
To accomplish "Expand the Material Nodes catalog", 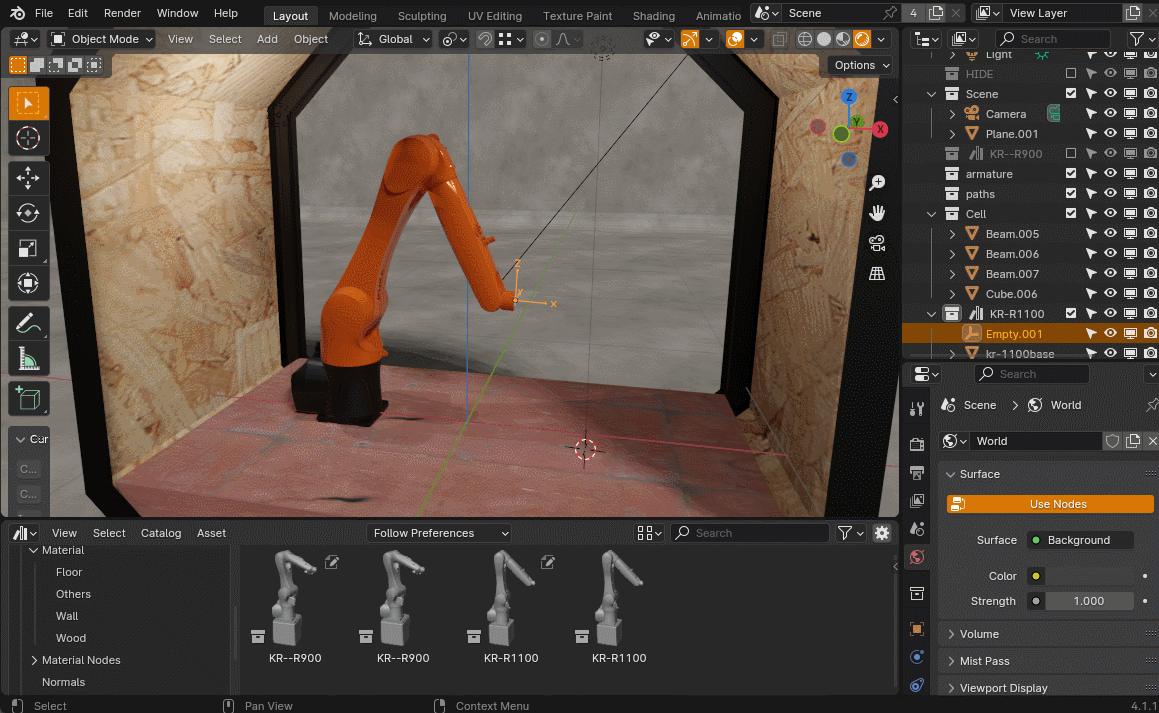I will (34, 660).
